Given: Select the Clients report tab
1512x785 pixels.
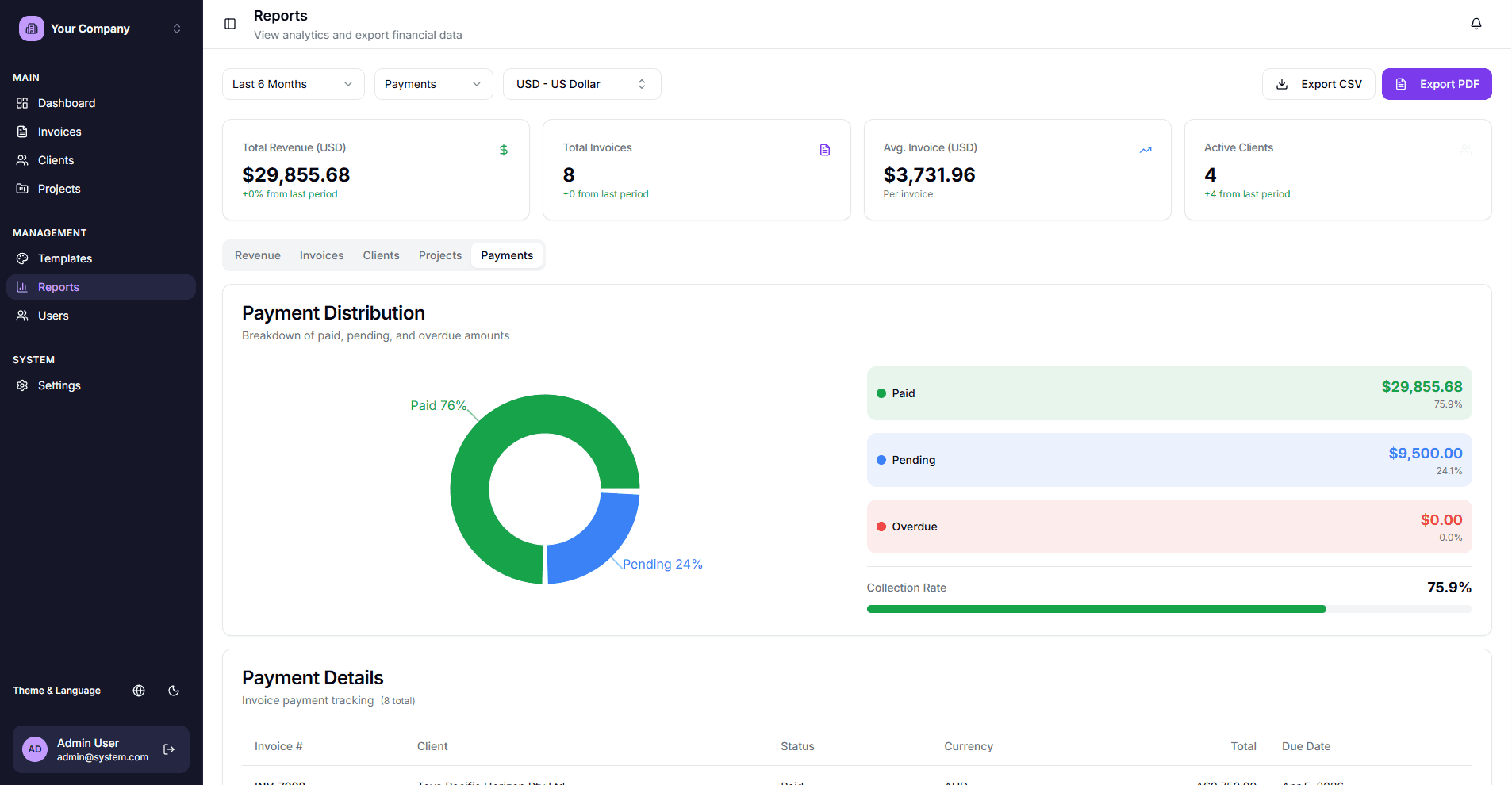Looking at the screenshot, I should pos(381,255).
